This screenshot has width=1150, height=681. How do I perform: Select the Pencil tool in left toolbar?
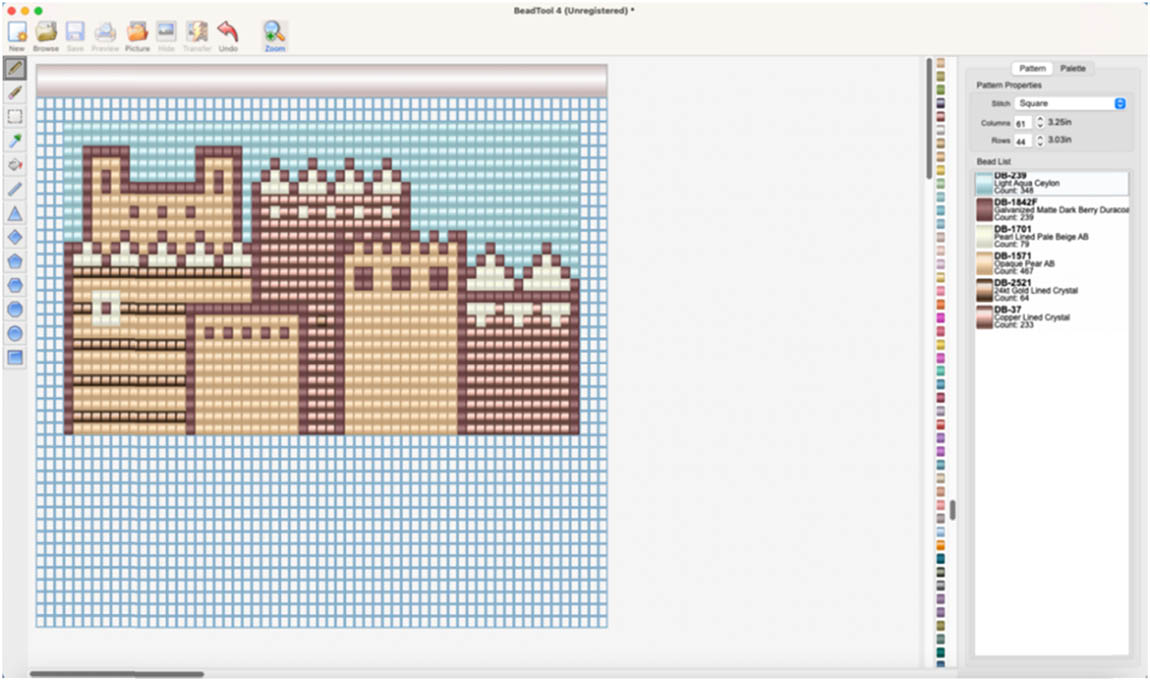[x=15, y=68]
